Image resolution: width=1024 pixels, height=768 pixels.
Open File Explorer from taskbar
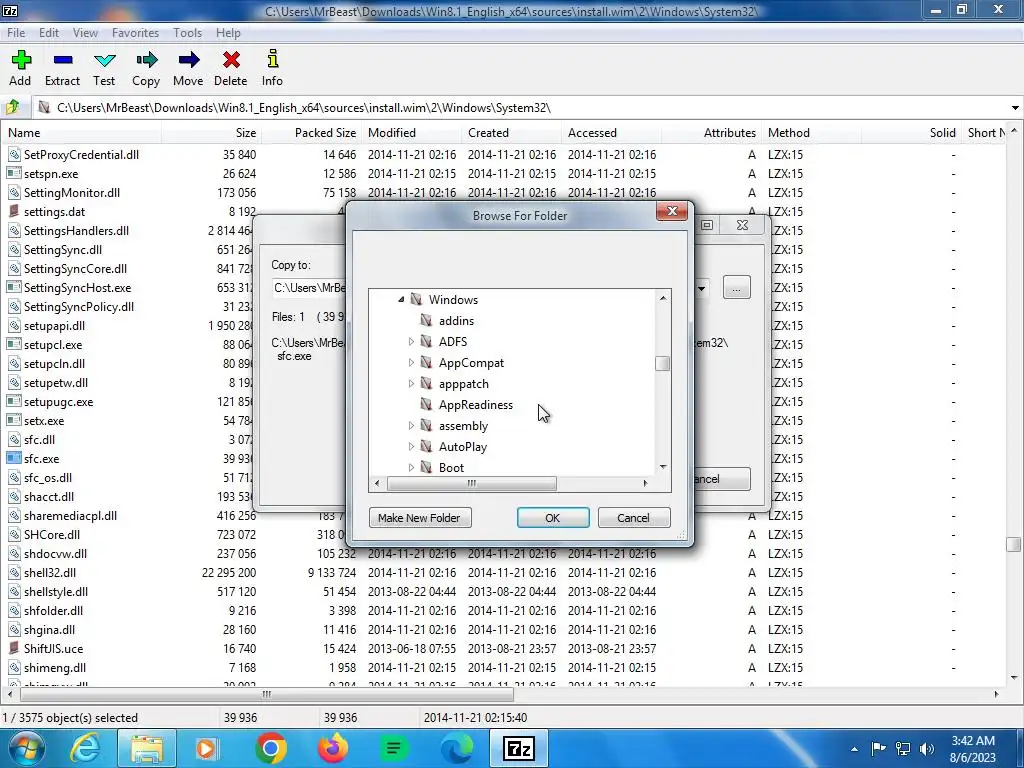point(147,748)
